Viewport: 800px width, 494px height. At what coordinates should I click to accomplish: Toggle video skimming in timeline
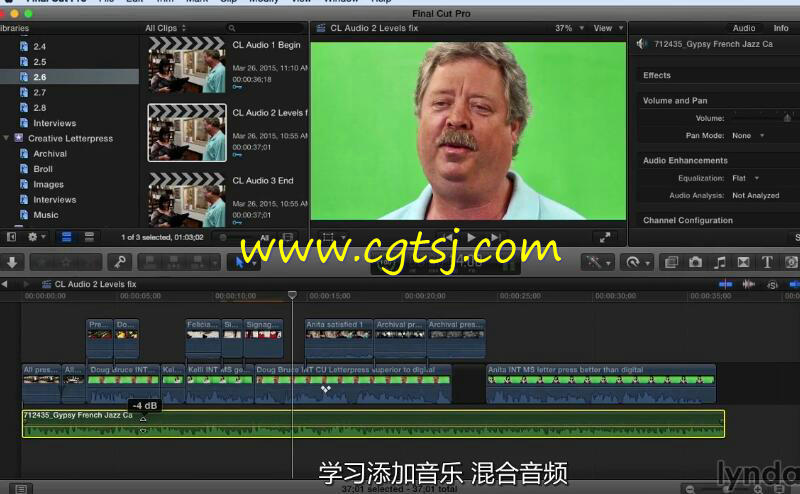click(725, 284)
